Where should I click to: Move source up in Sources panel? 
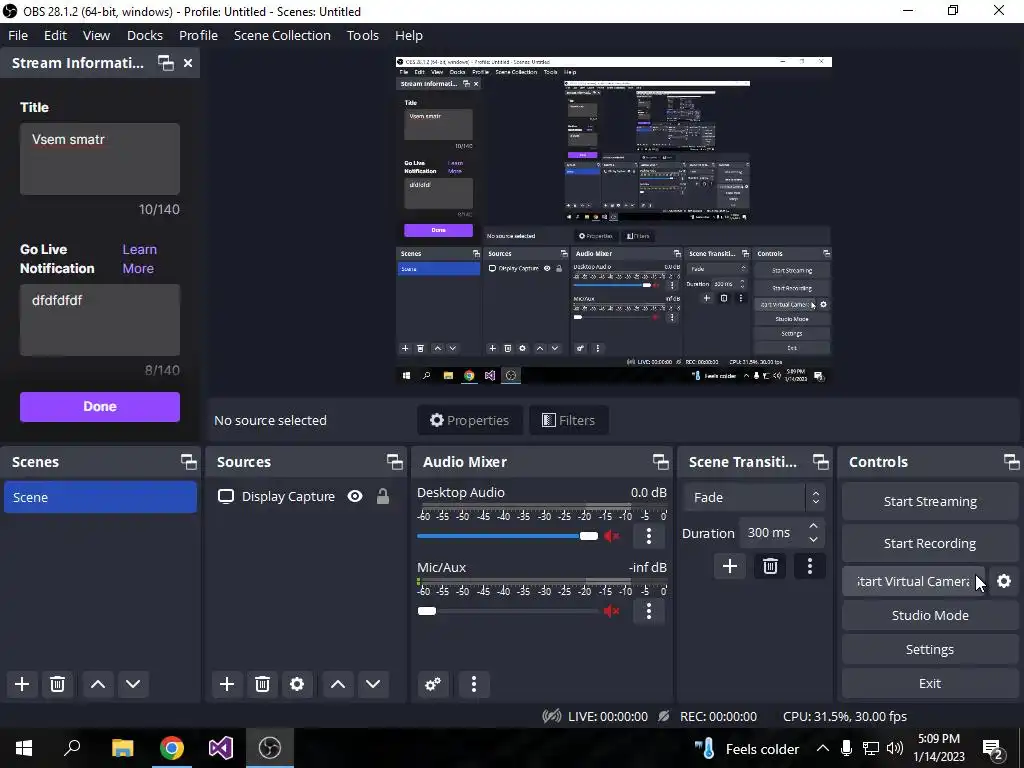338,684
